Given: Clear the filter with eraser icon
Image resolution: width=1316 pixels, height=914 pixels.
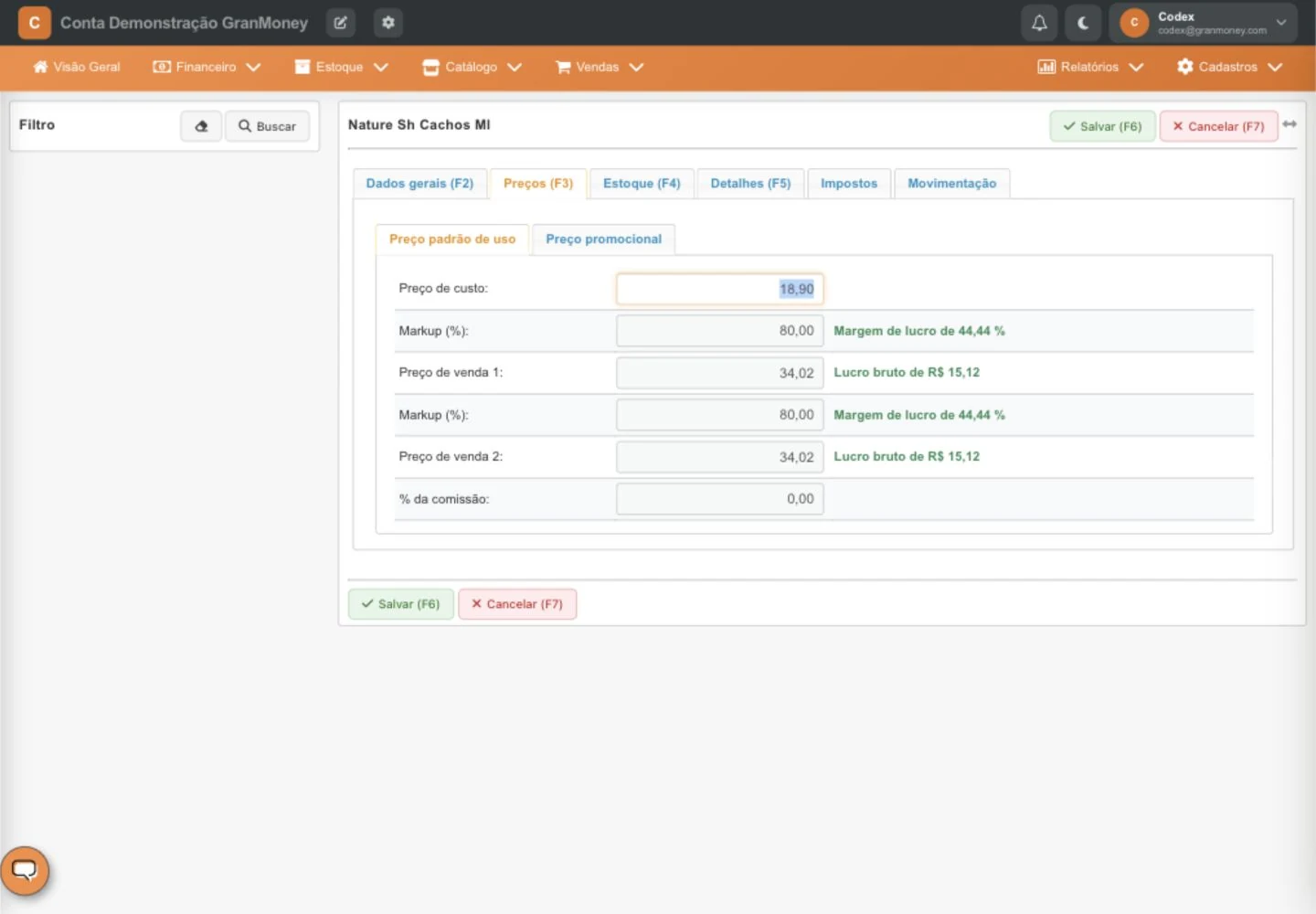Looking at the screenshot, I should (x=201, y=126).
